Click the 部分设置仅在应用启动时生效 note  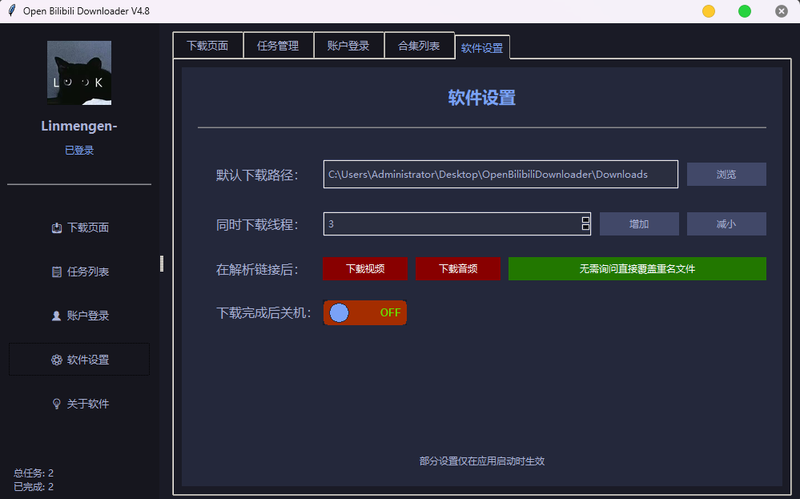[482, 461]
